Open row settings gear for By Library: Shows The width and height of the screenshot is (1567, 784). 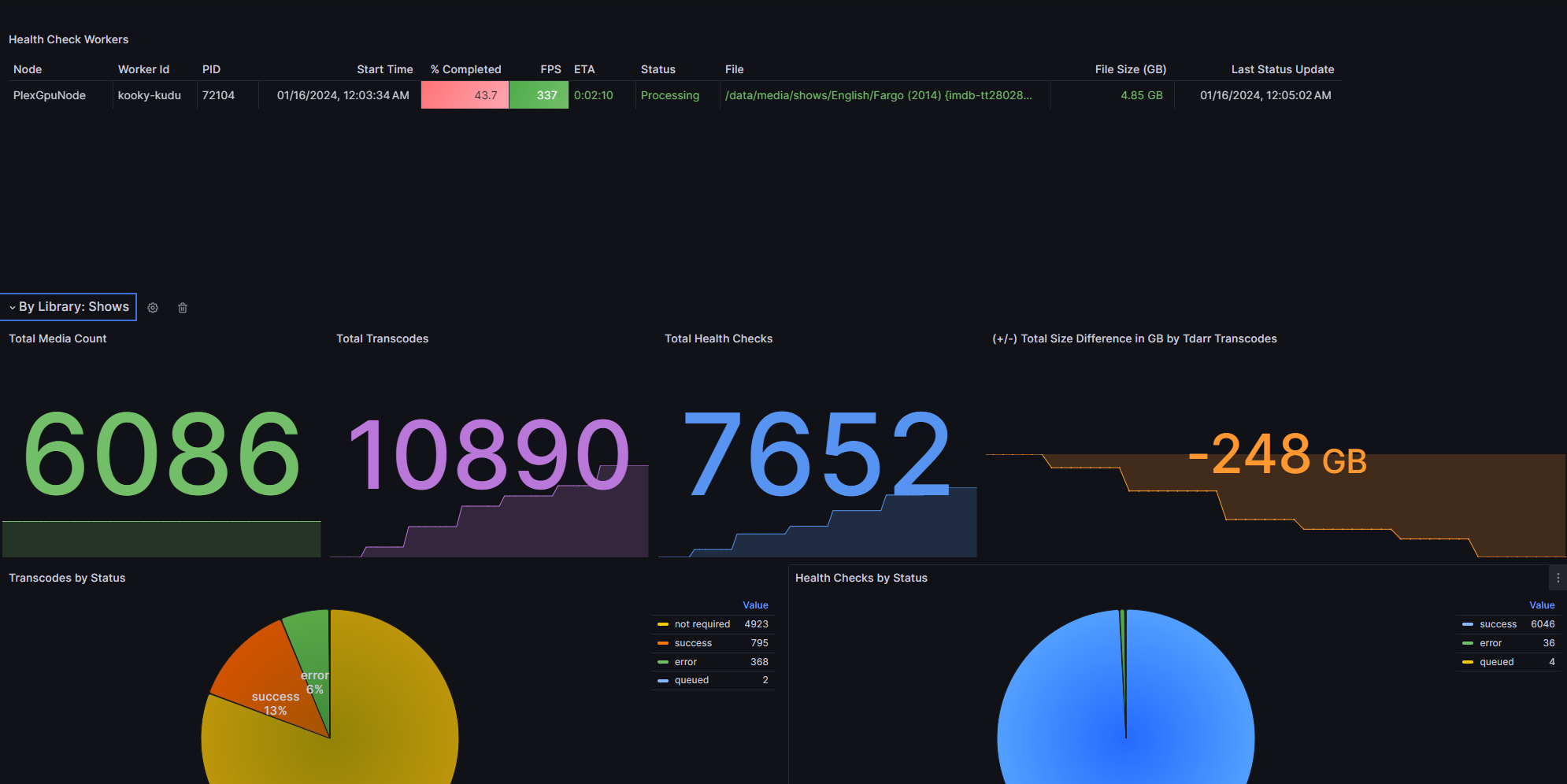point(153,308)
